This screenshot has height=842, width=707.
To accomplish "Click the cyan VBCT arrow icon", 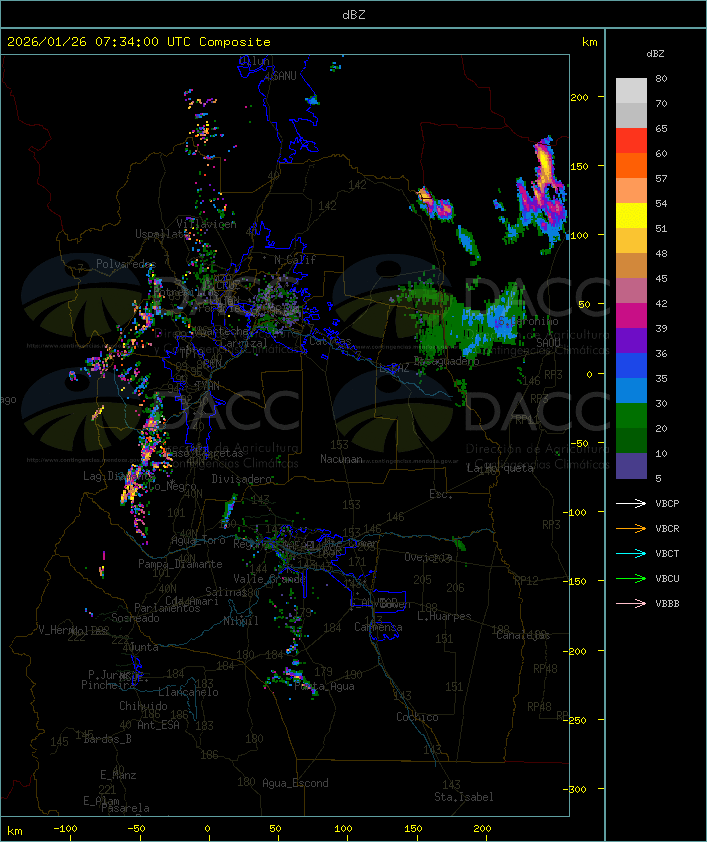I will click(x=632, y=553).
